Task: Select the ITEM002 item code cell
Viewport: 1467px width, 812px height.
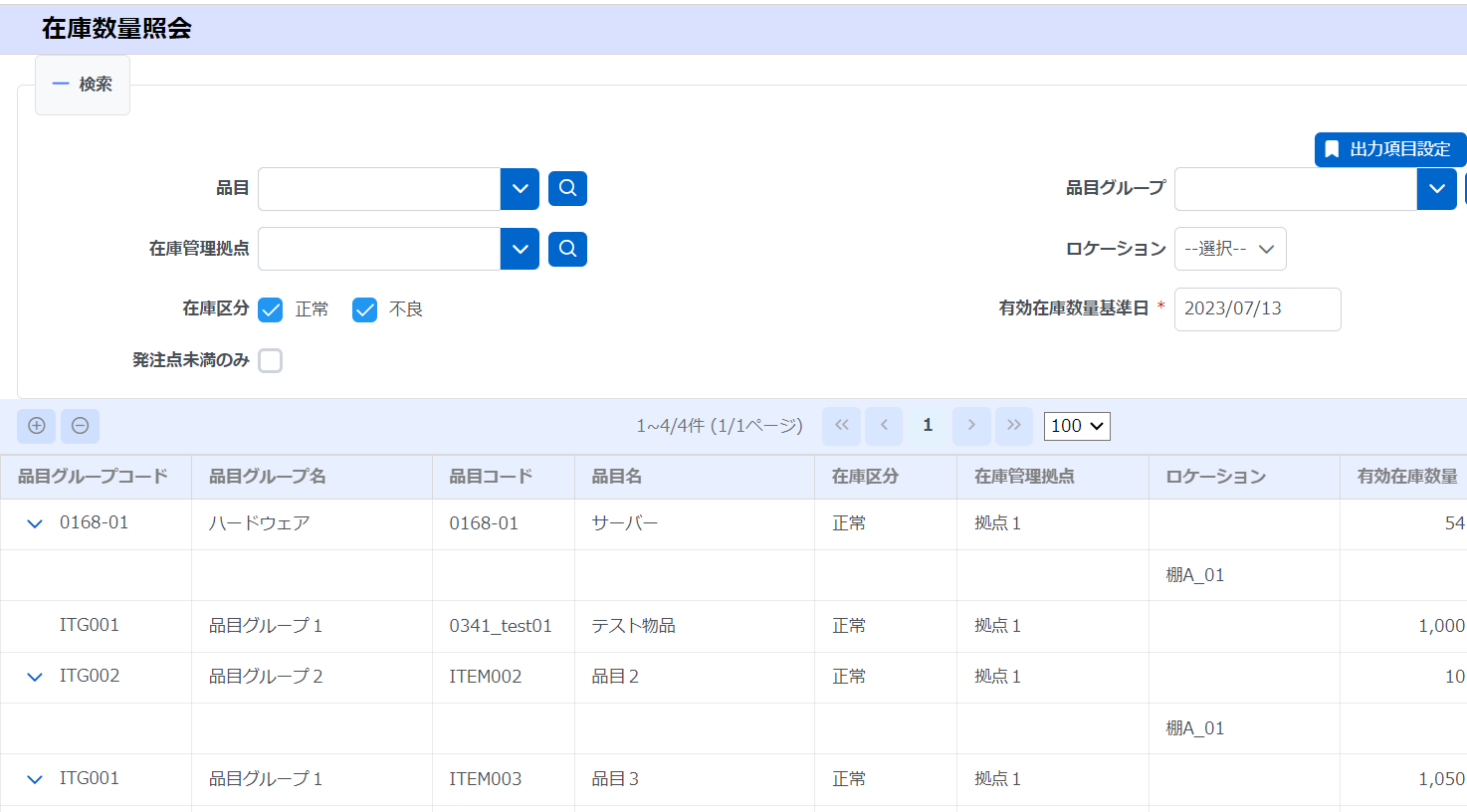Action: click(x=504, y=678)
